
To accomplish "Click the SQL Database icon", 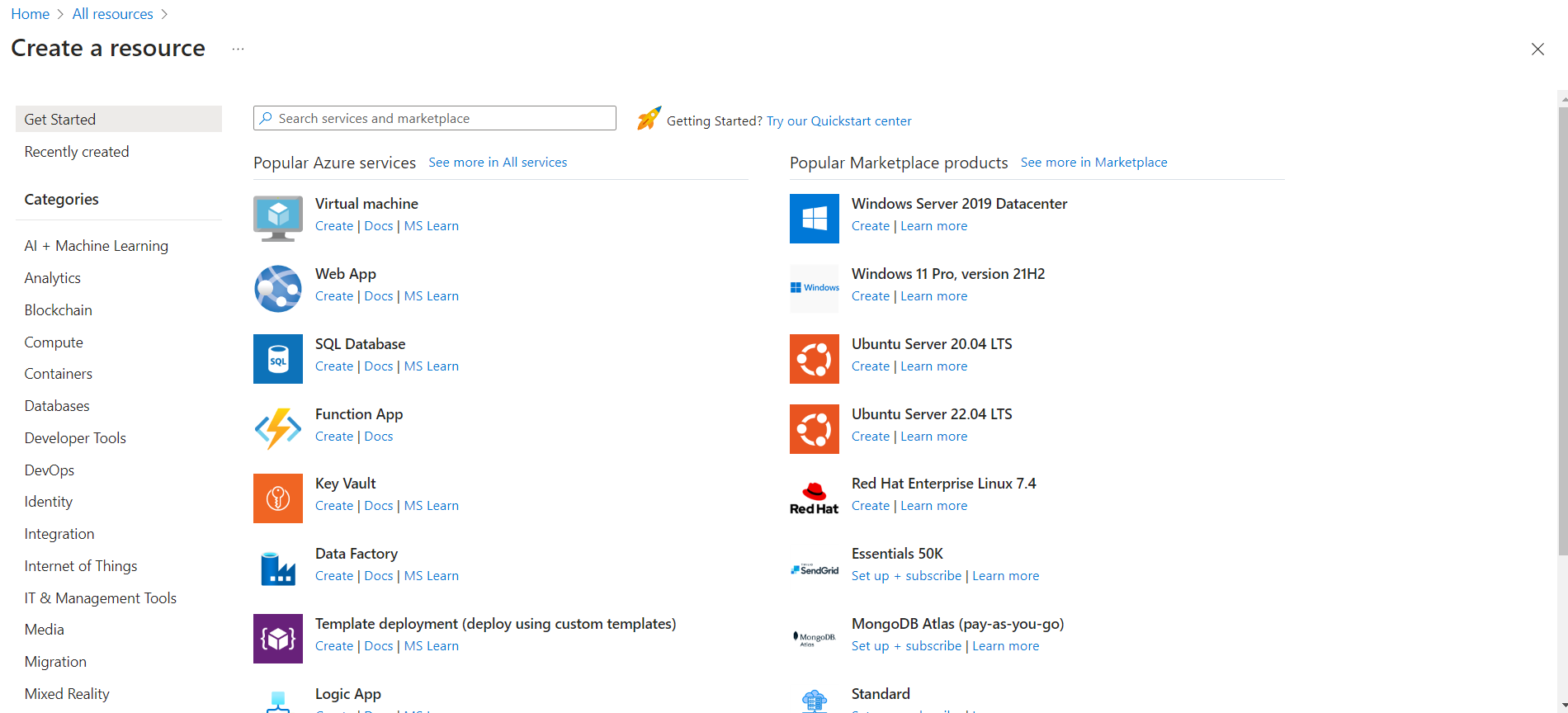I will (278, 359).
